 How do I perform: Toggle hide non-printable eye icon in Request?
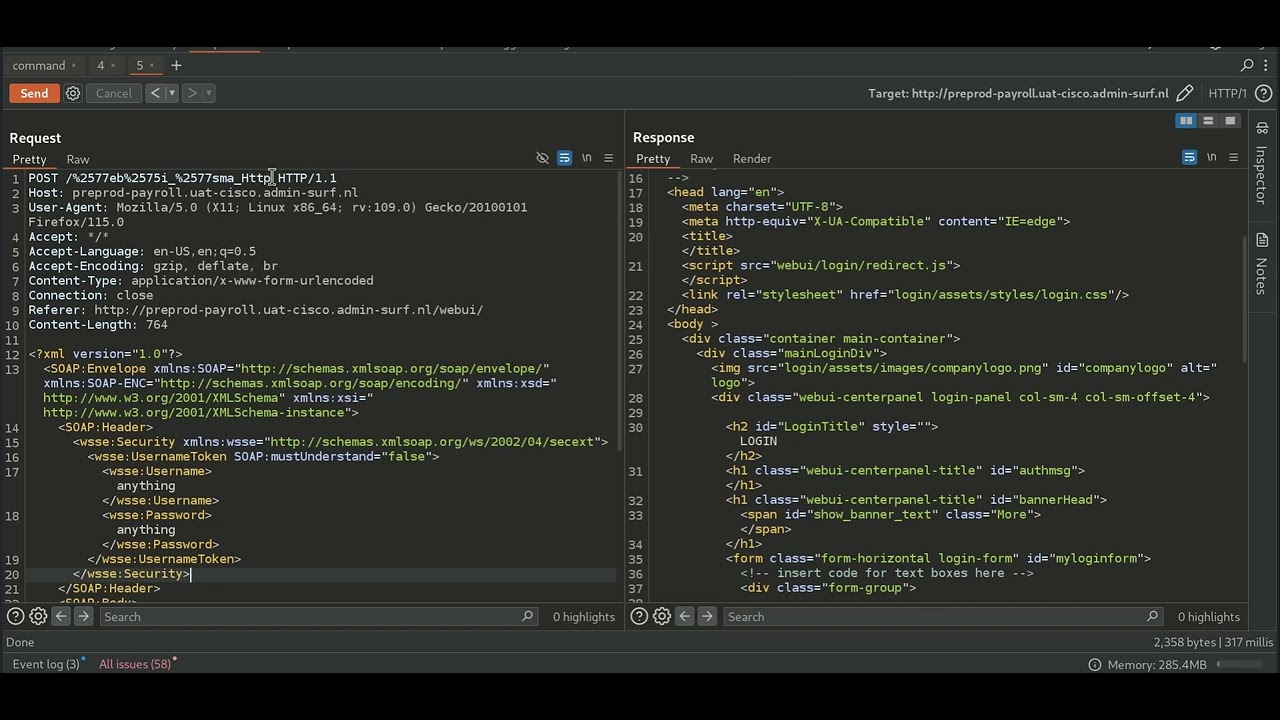coord(542,158)
